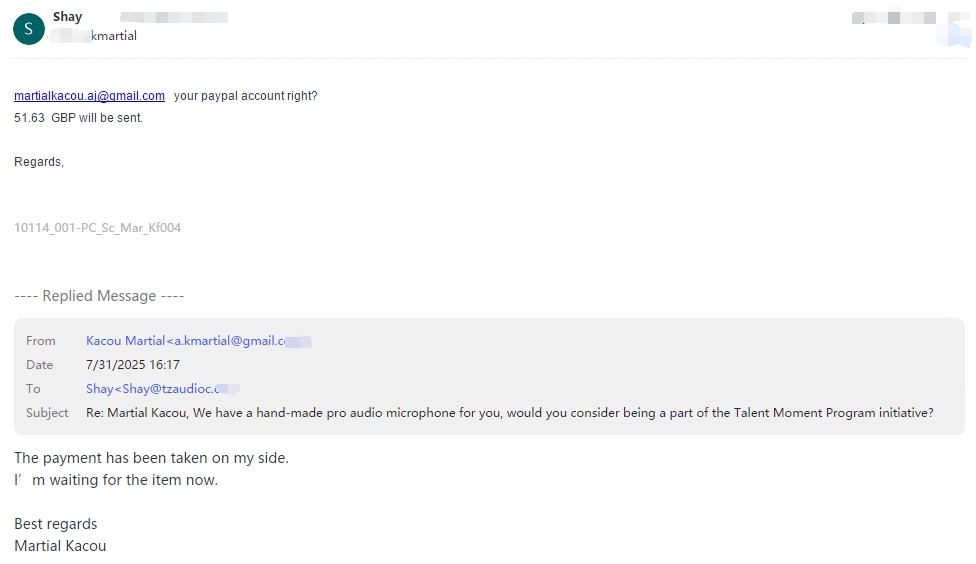This screenshot has height=564, width=976.
Task: Click the green S sender avatar
Action: click(x=29, y=29)
